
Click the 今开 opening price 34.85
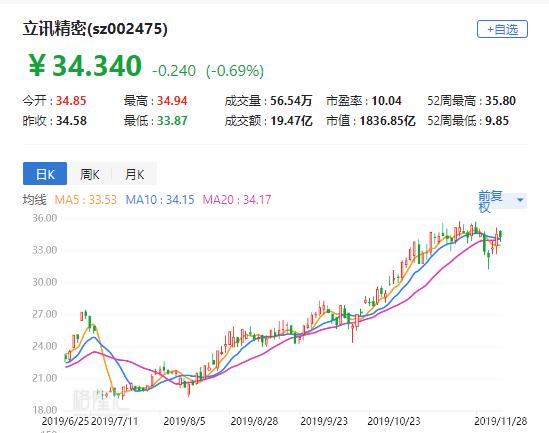(71, 101)
